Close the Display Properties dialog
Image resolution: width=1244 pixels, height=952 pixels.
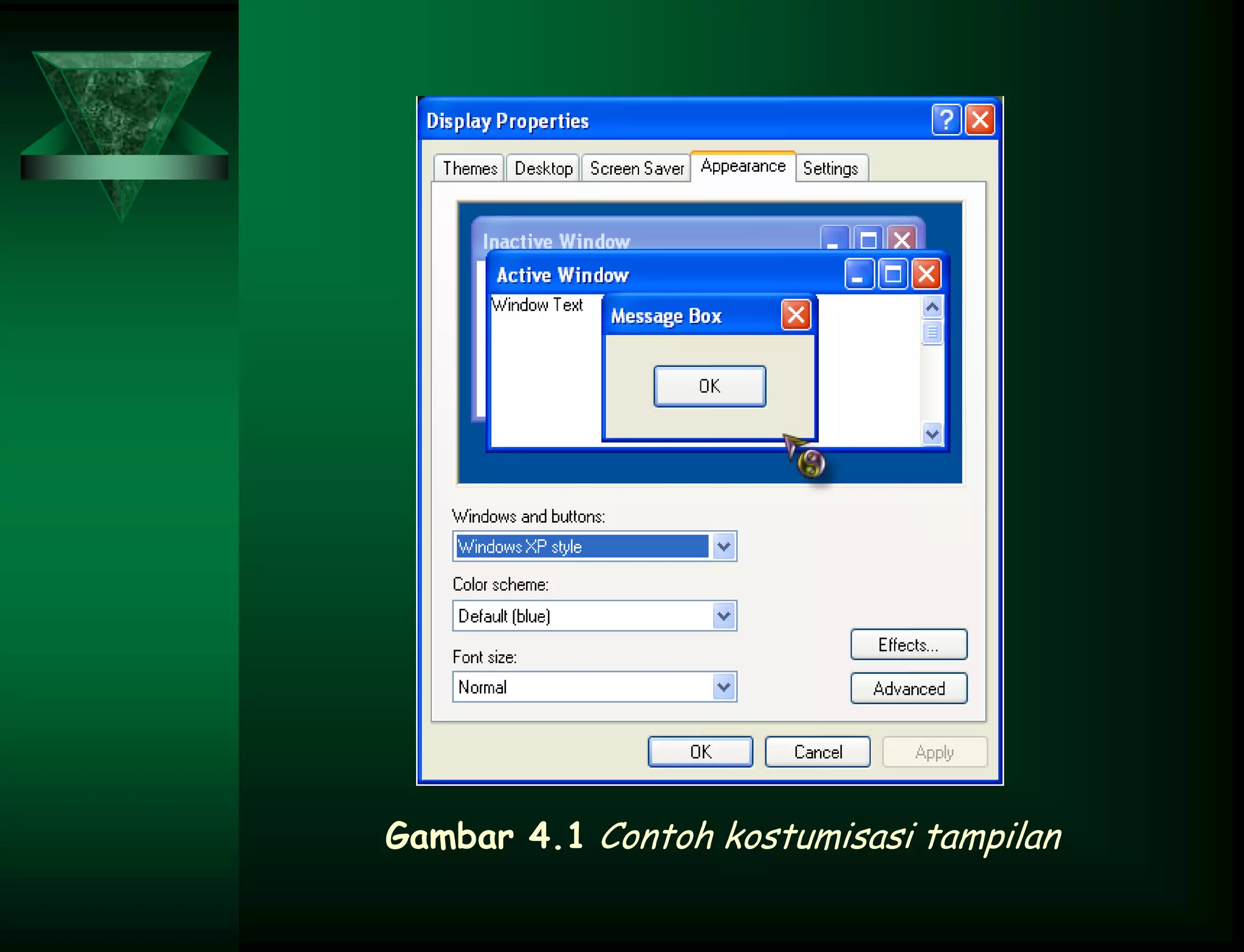point(980,120)
